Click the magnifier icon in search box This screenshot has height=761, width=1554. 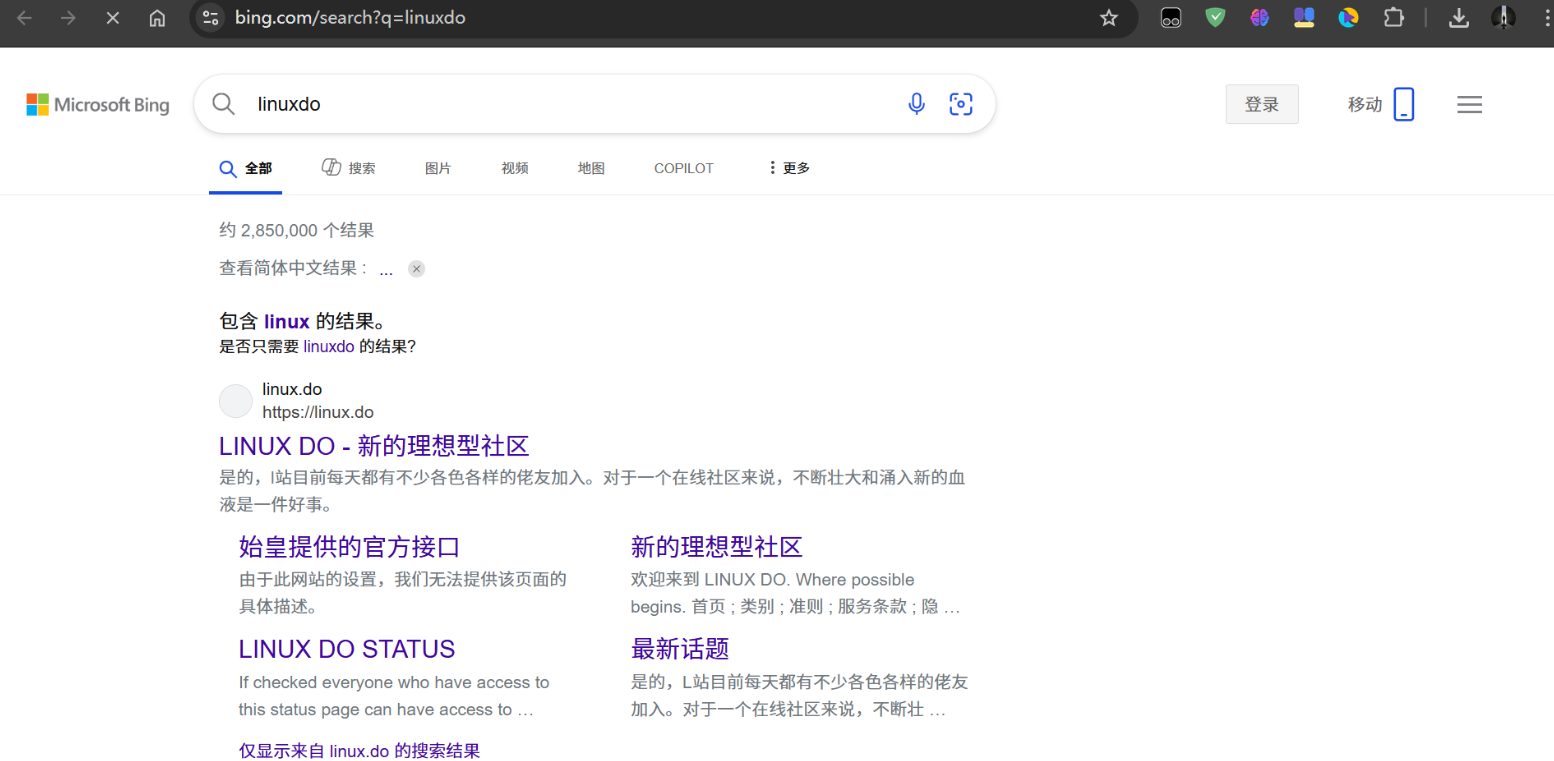point(224,104)
